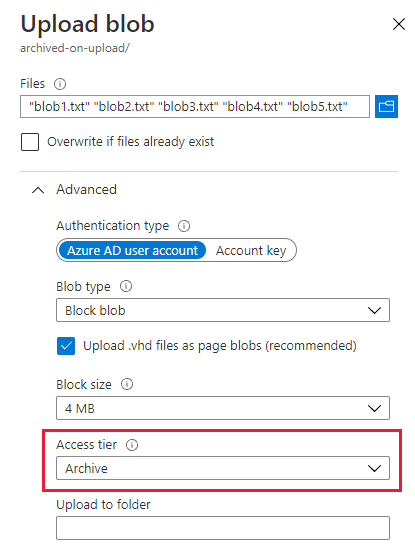Click the Upload to folder field

coord(223,528)
